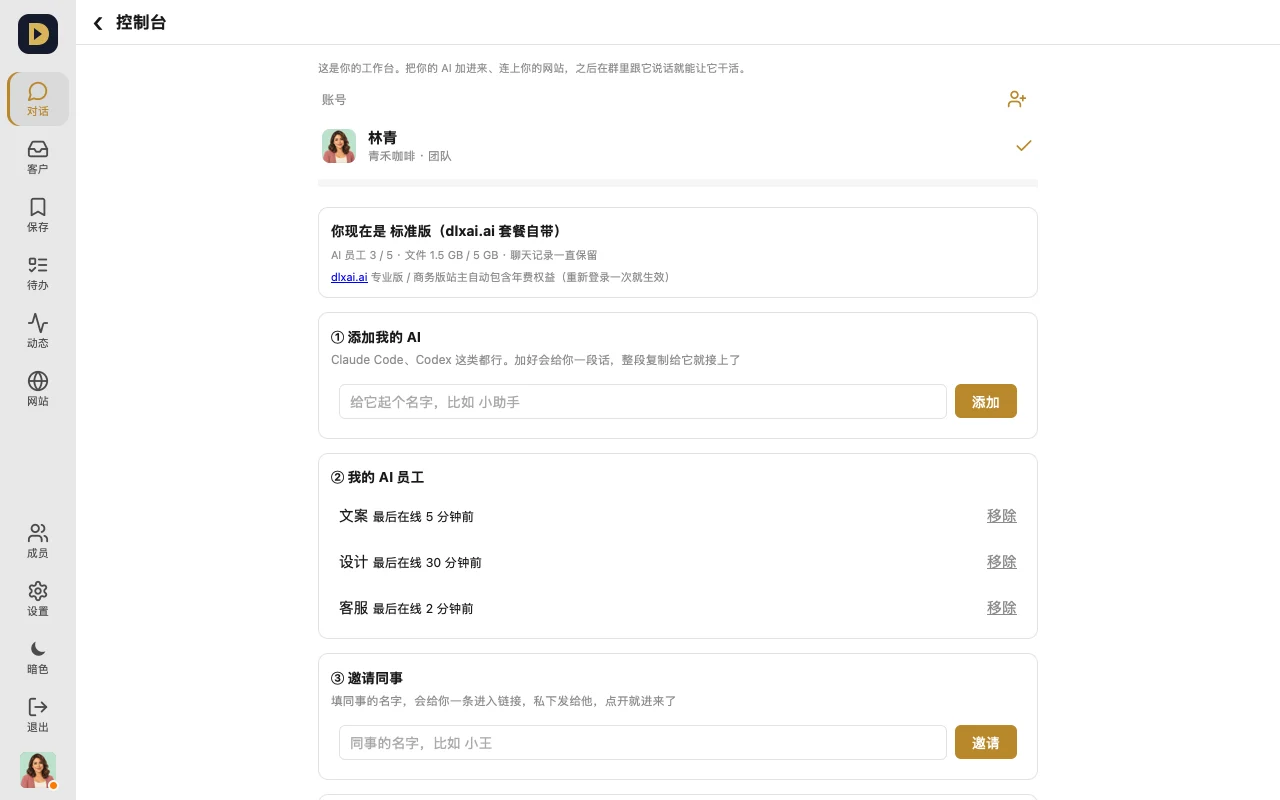Click the back chevron beside 控制台

pyautogui.click(x=98, y=23)
